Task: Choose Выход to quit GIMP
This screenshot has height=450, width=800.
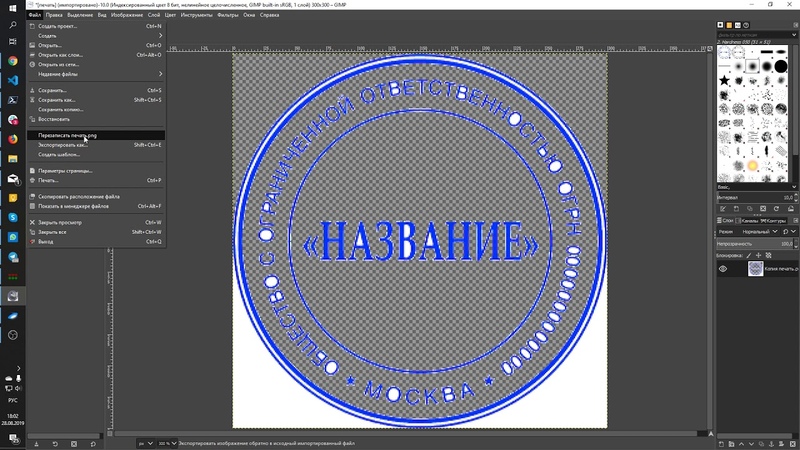Action: (x=96, y=242)
